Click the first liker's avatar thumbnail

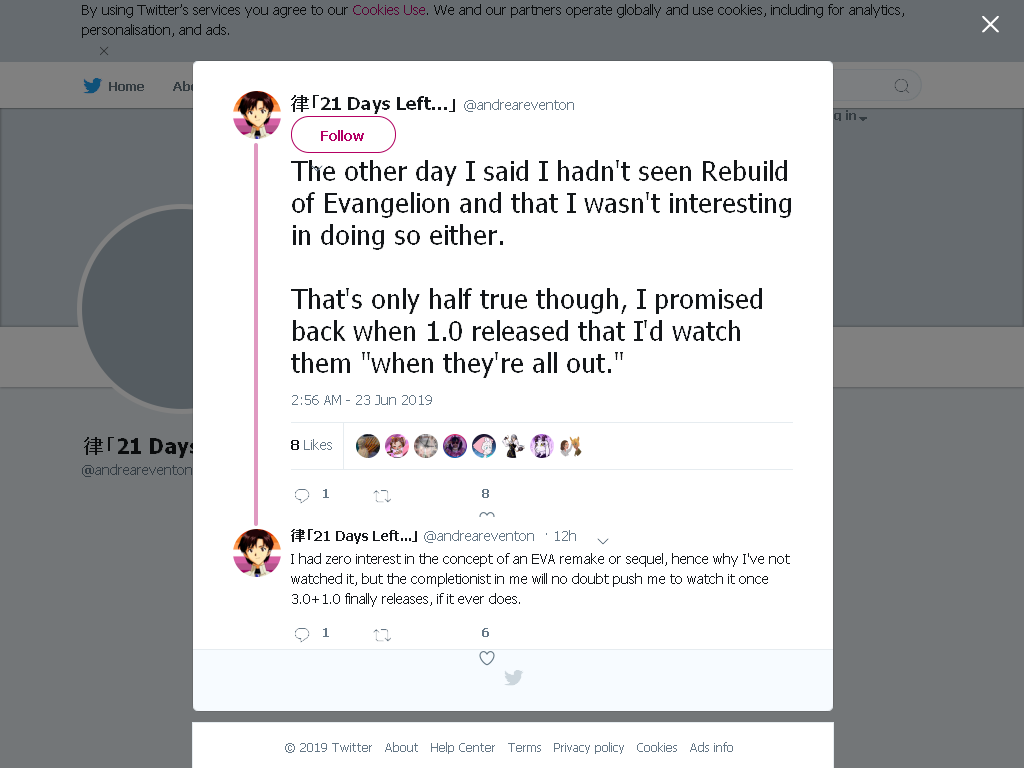368,446
